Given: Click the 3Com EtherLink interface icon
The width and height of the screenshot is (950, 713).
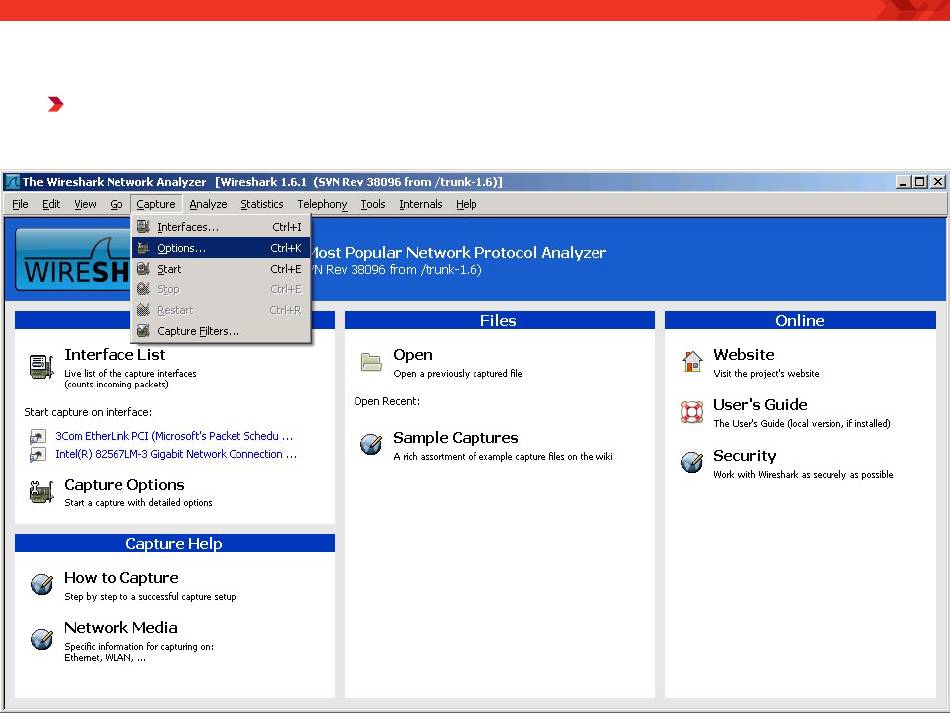Looking at the screenshot, I should click(x=38, y=436).
